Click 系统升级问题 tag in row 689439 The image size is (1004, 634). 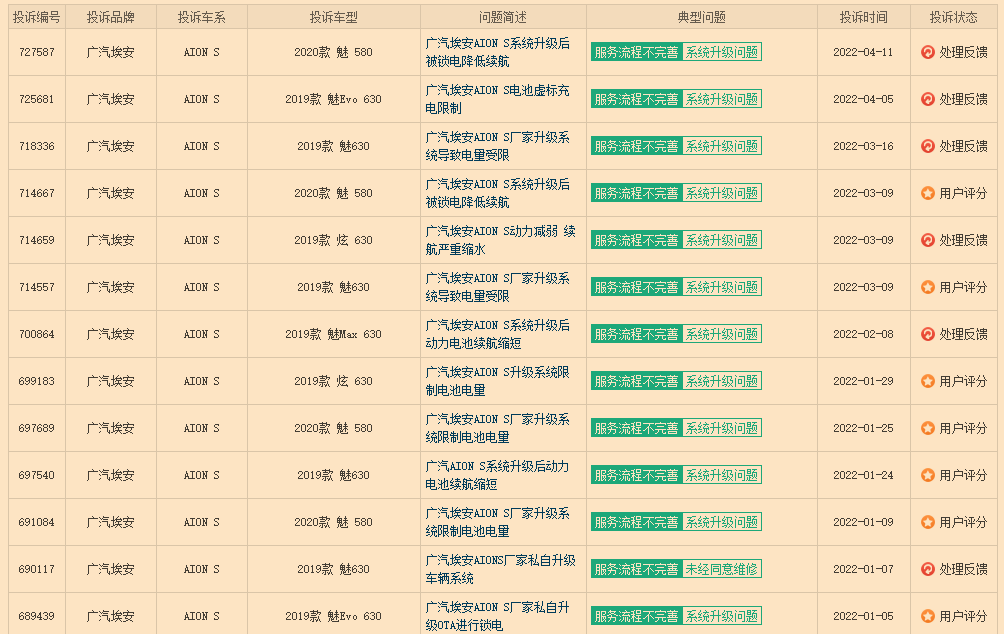coord(722,616)
